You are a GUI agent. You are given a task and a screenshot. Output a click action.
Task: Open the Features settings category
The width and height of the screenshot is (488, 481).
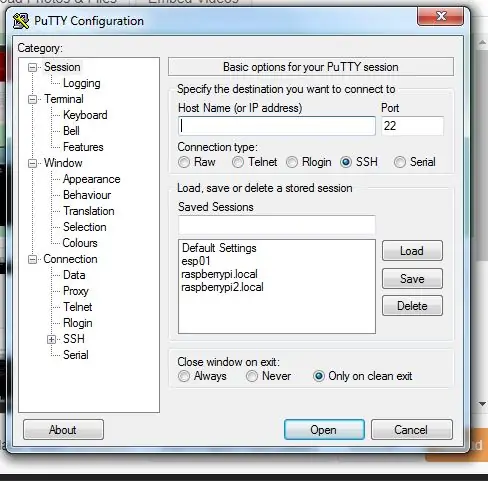pos(83,147)
